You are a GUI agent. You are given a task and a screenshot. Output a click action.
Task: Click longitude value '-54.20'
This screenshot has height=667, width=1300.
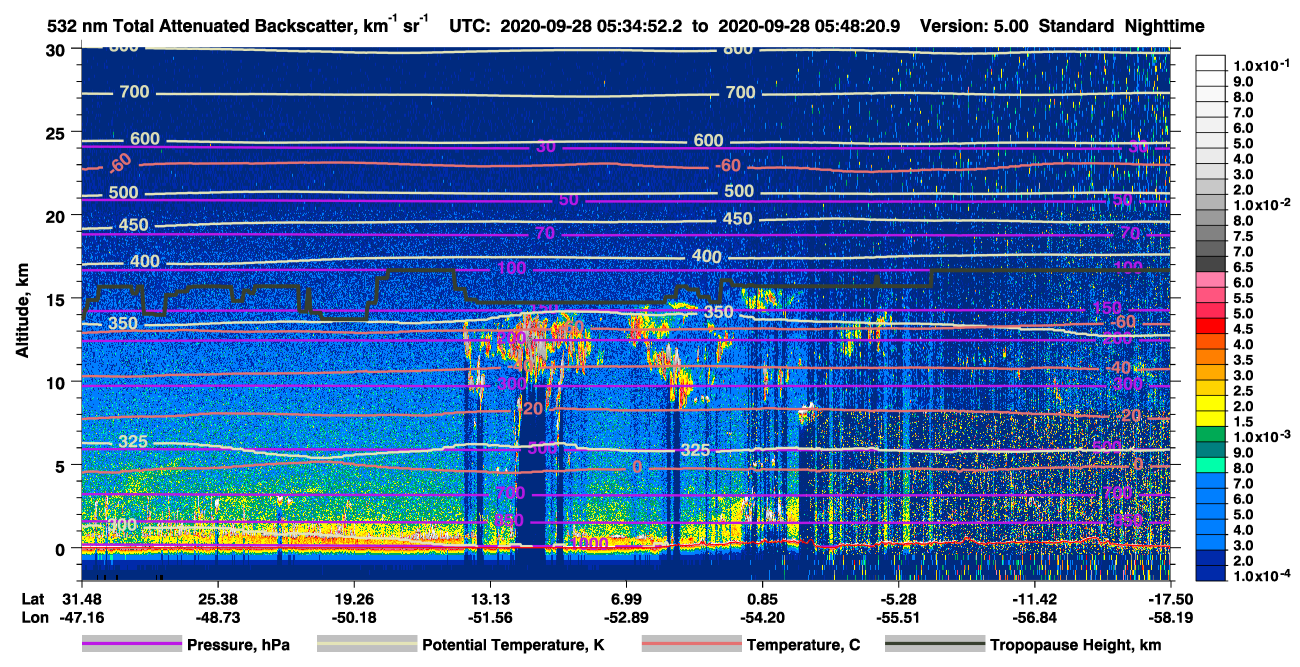(x=762, y=617)
